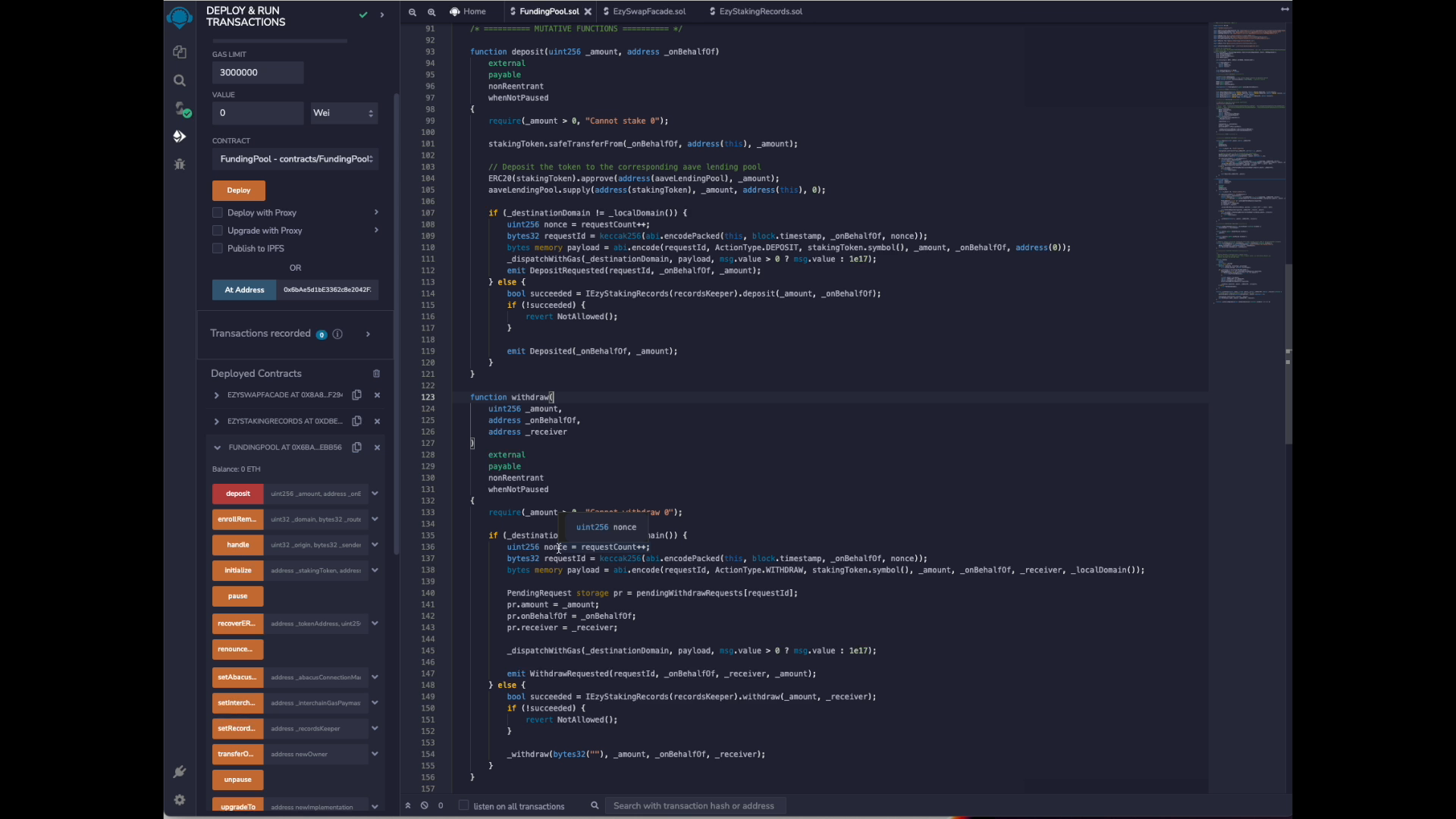Click the orange Deploy button

(x=239, y=190)
